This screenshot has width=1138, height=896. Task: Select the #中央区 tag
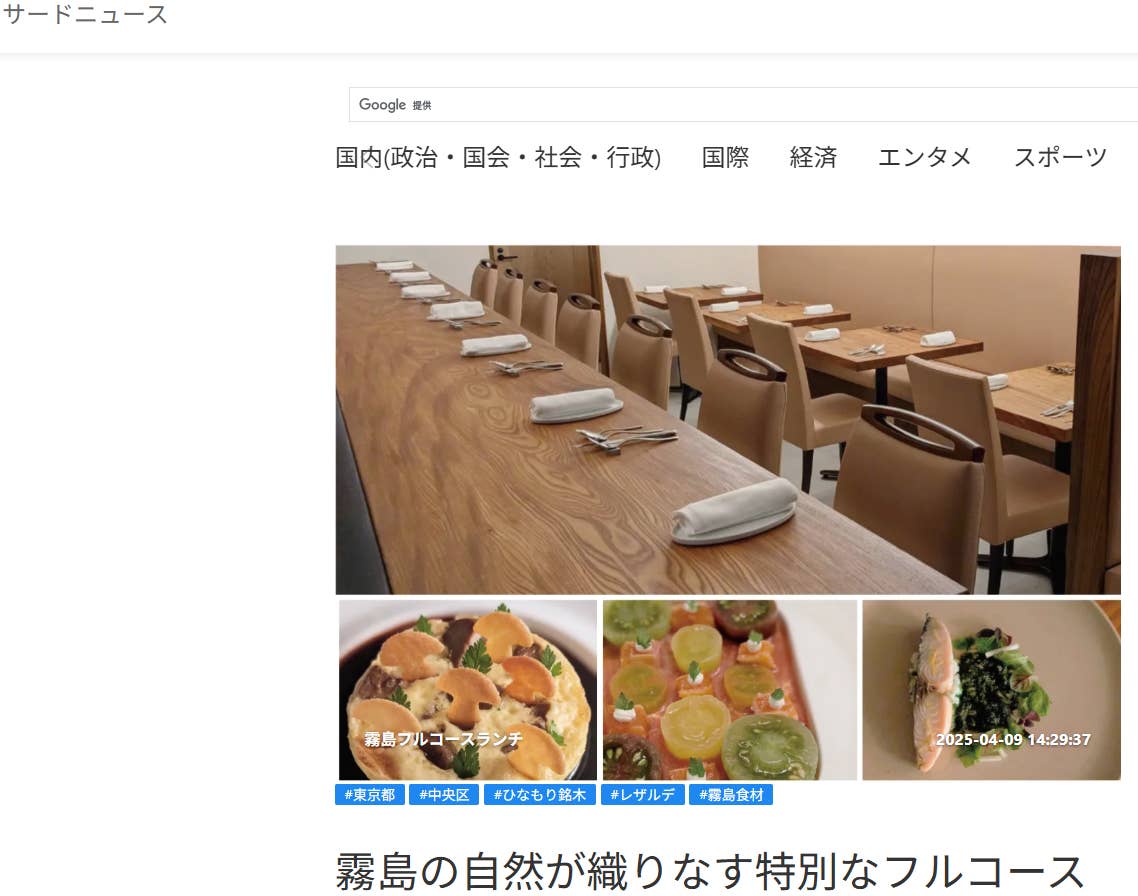click(444, 795)
